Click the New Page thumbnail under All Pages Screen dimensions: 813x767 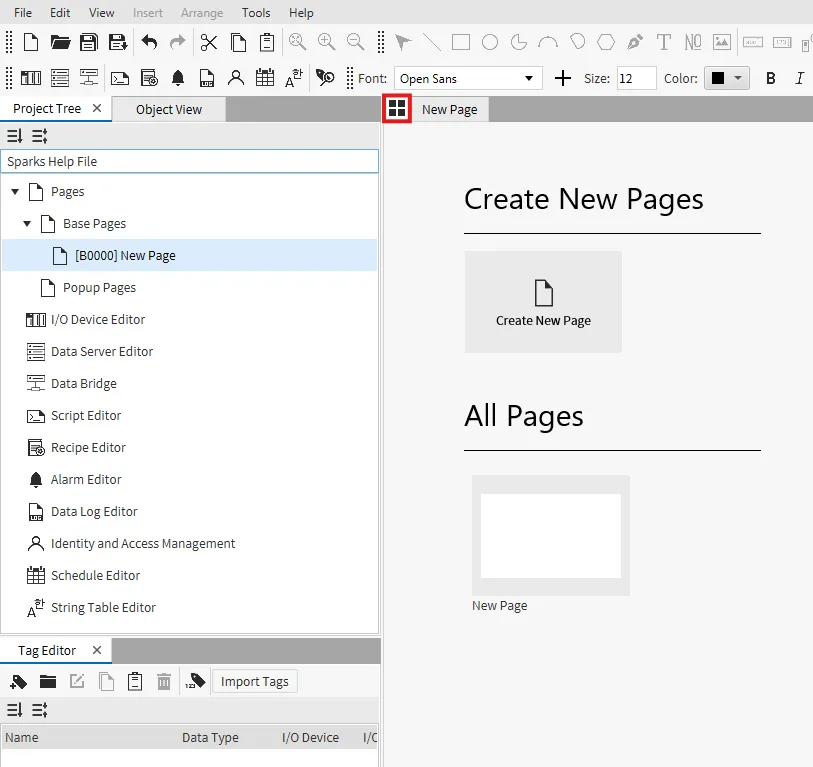tap(550, 535)
